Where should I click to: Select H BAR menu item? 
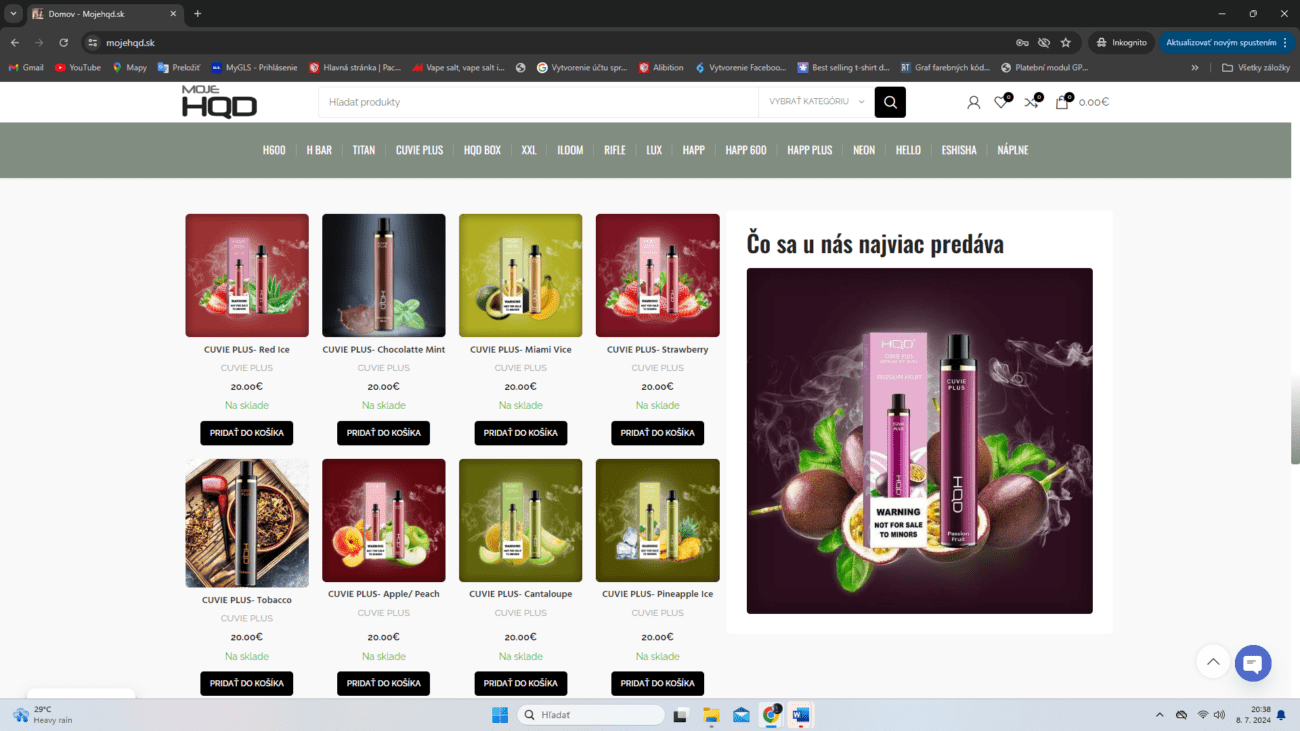click(x=319, y=150)
